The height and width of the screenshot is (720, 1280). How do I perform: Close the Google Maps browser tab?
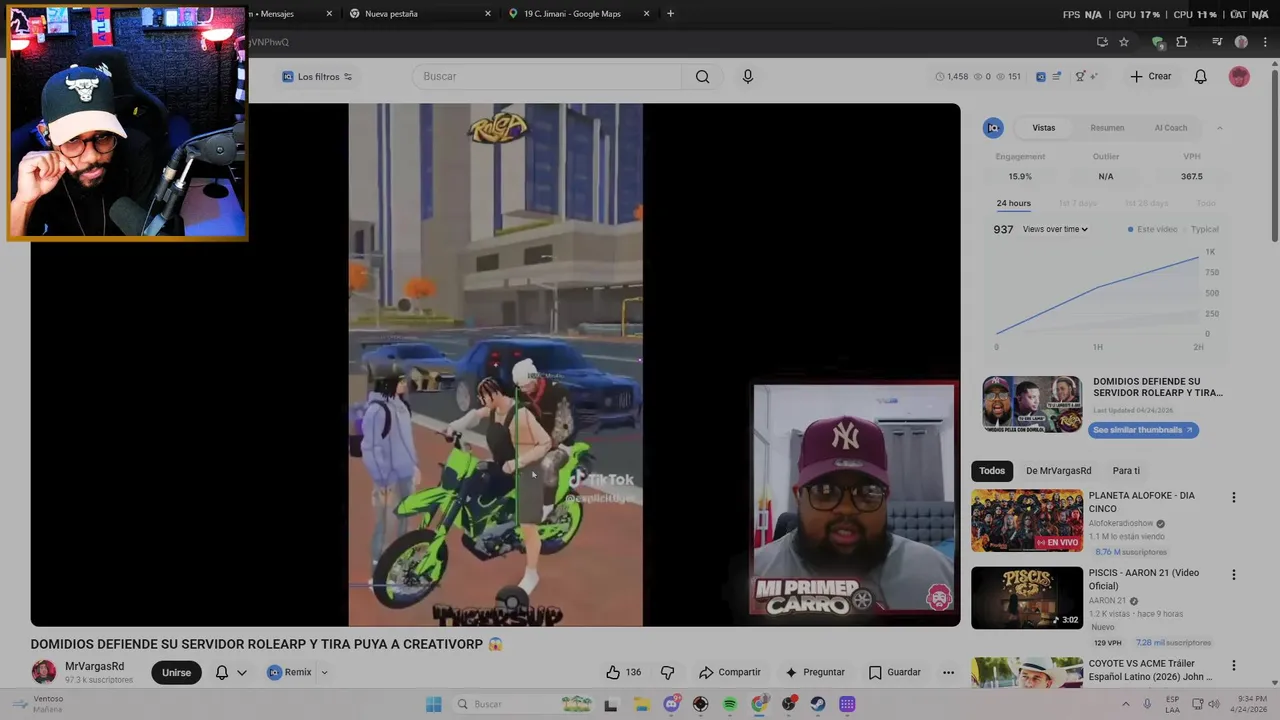point(646,14)
